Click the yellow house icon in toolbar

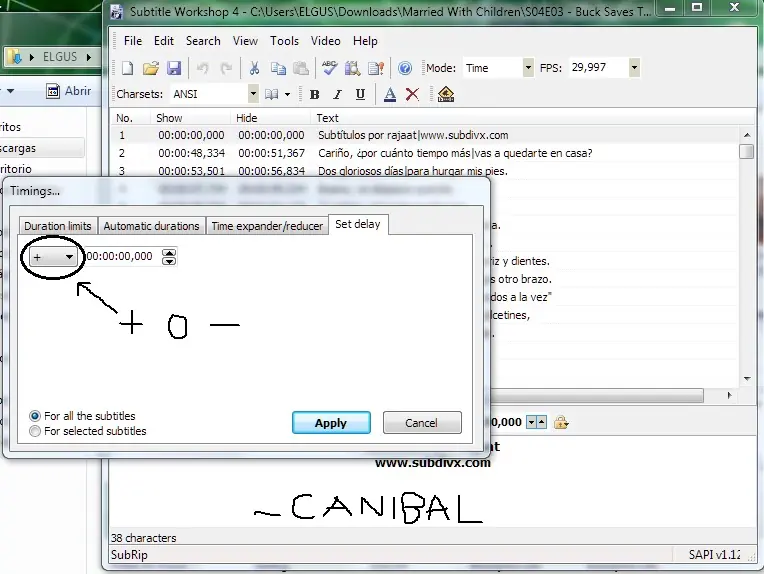(445, 94)
